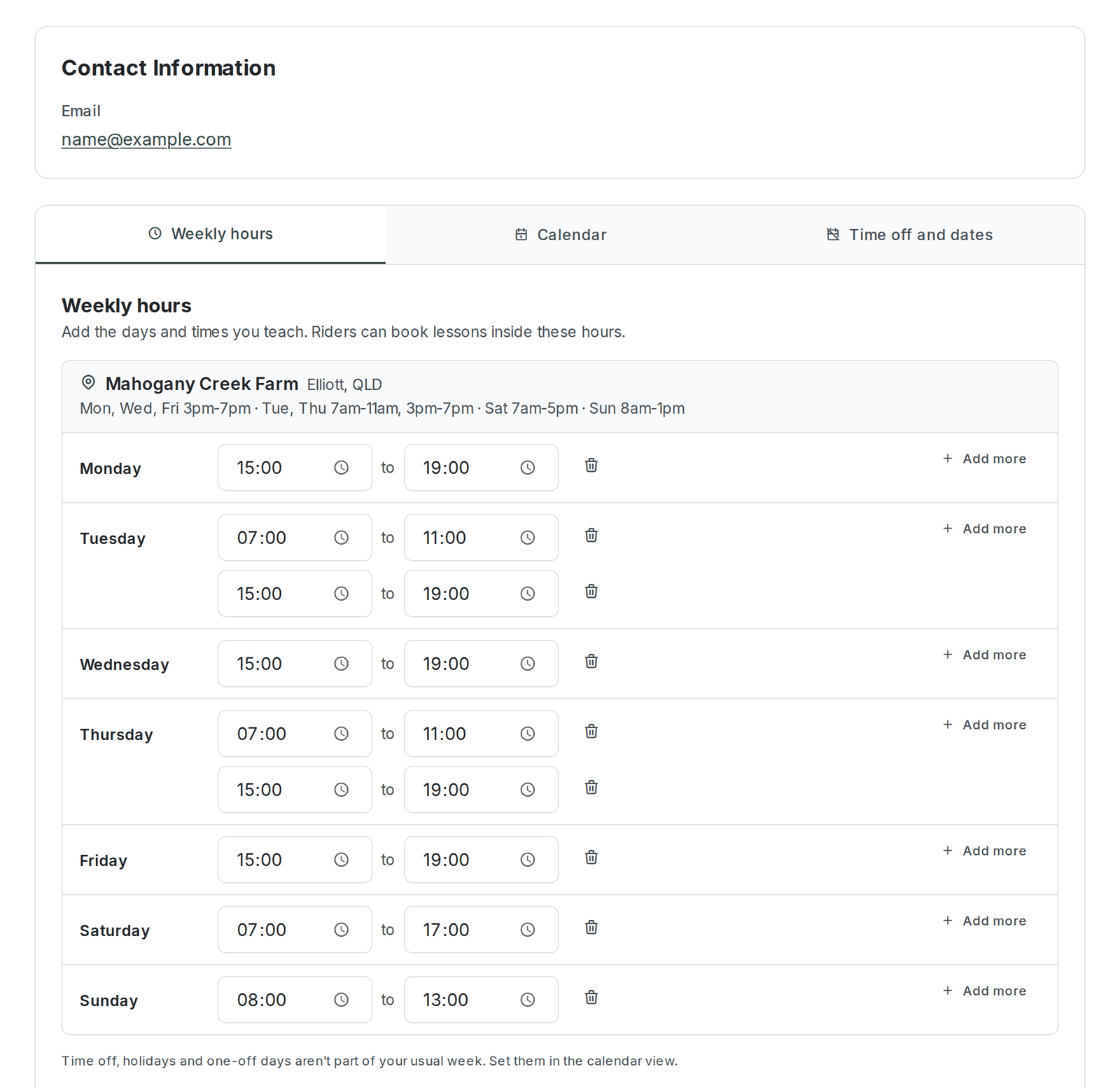Open clock picker for Monday end time
The image size is (1120, 1088).
[x=528, y=468]
